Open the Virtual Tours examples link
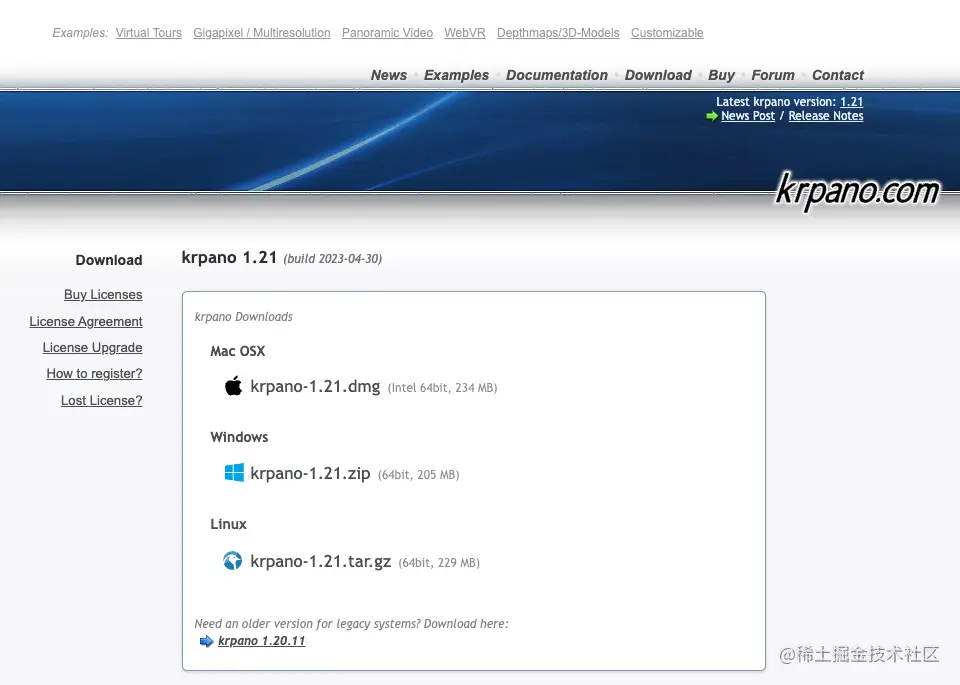 tap(148, 32)
